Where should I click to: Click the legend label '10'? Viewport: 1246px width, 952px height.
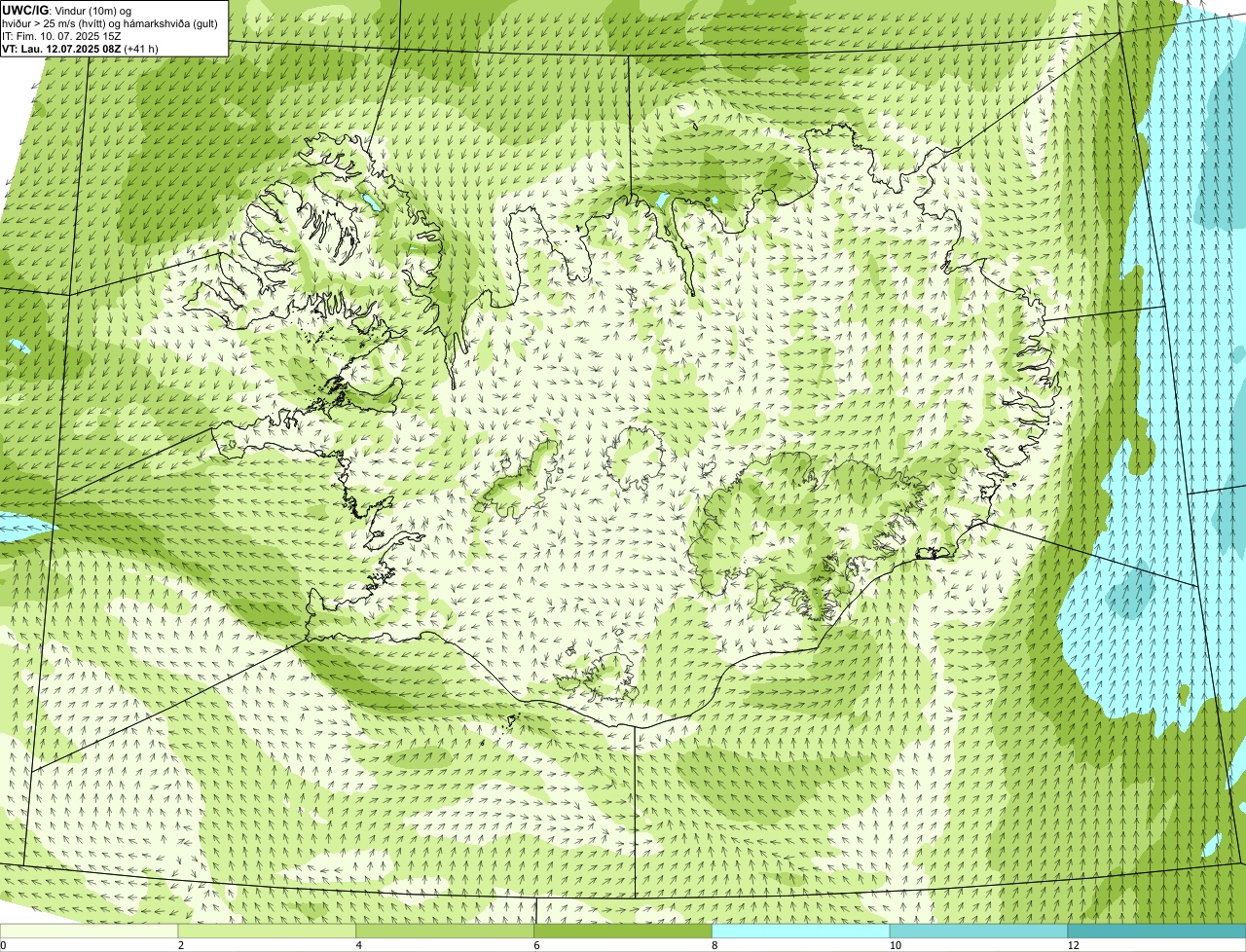pyautogui.click(x=895, y=945)
